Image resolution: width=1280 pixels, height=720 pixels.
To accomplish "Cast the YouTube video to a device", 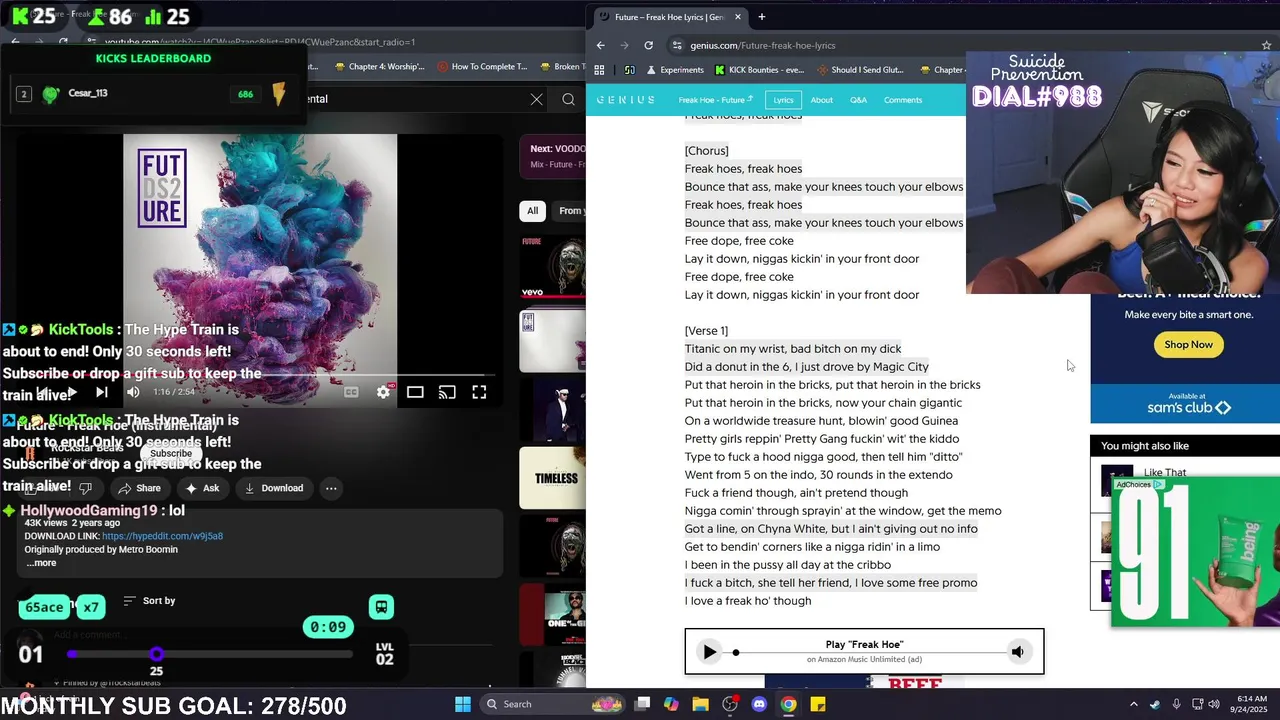I will click(x=447, y=392).
